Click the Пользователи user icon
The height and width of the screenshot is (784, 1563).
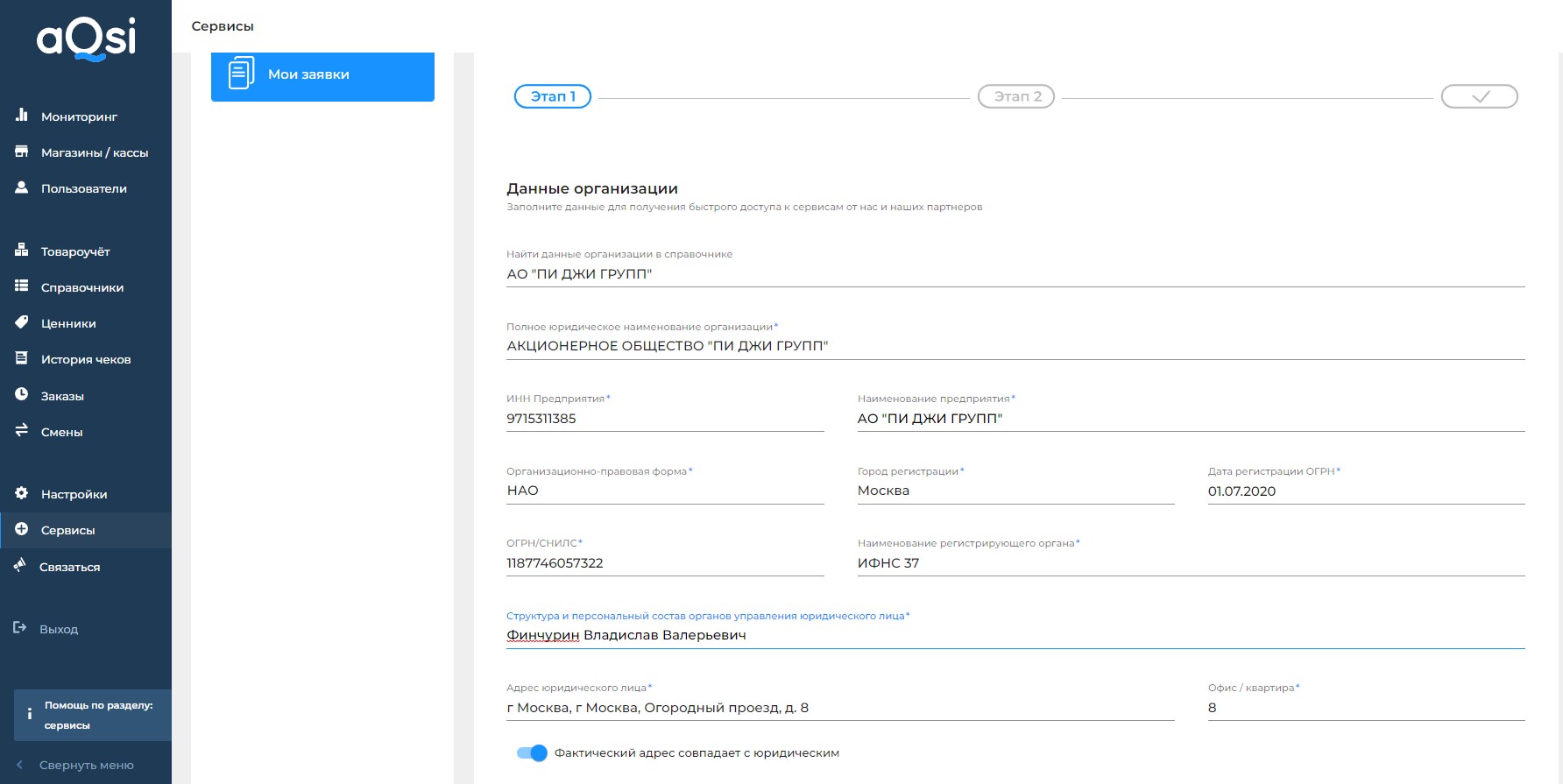(x=22, y=187)
